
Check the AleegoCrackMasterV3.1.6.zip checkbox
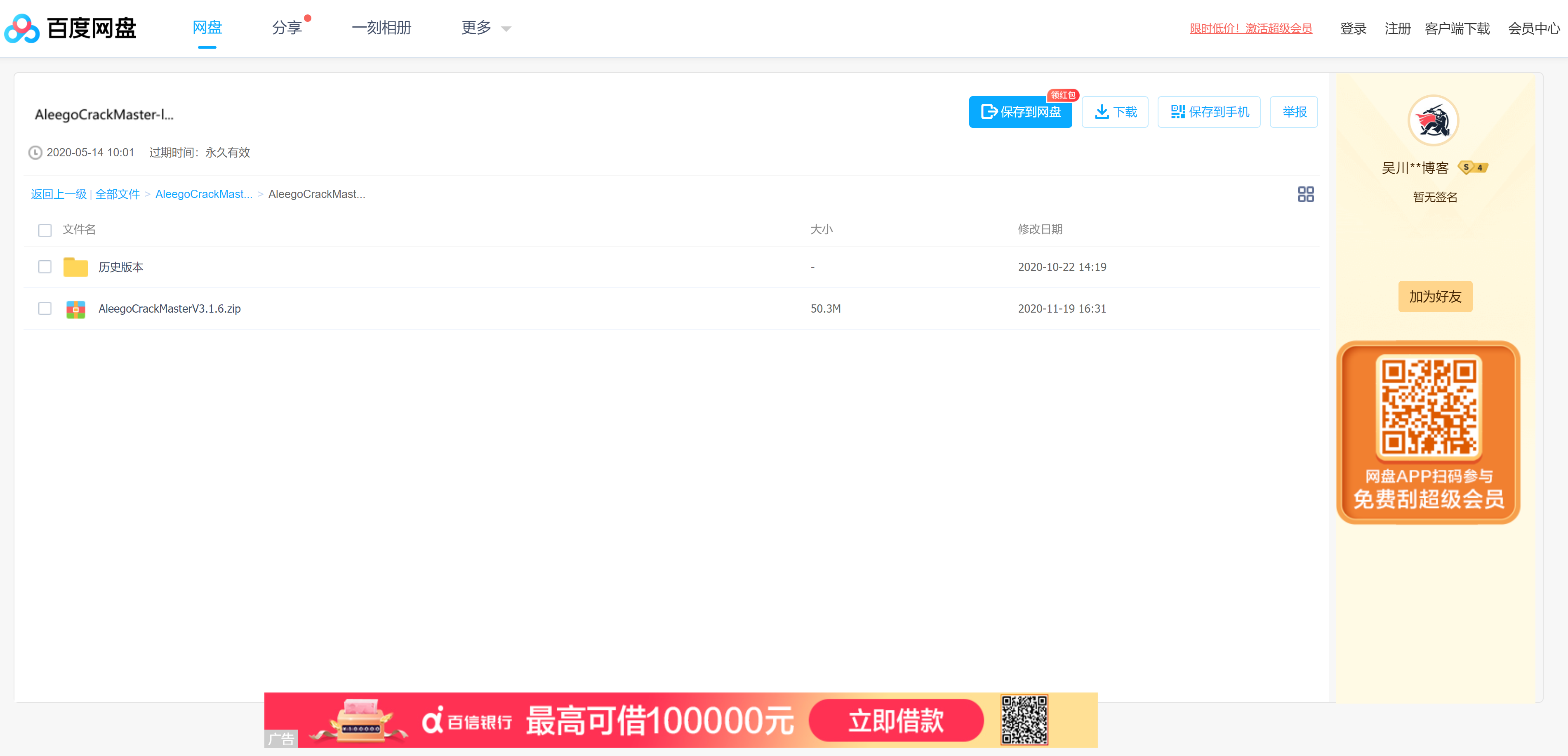pyautogui.click(x=45, y=309)
